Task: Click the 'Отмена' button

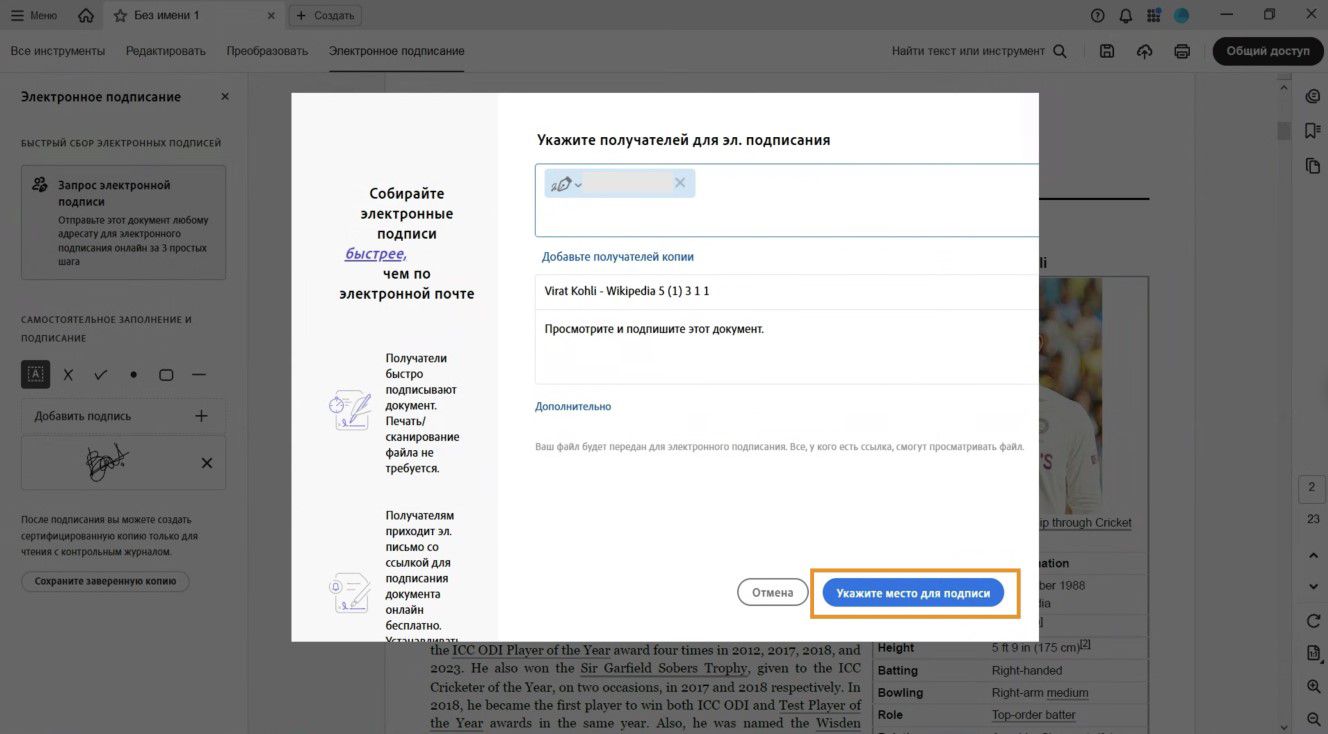Action: point(772,593)
